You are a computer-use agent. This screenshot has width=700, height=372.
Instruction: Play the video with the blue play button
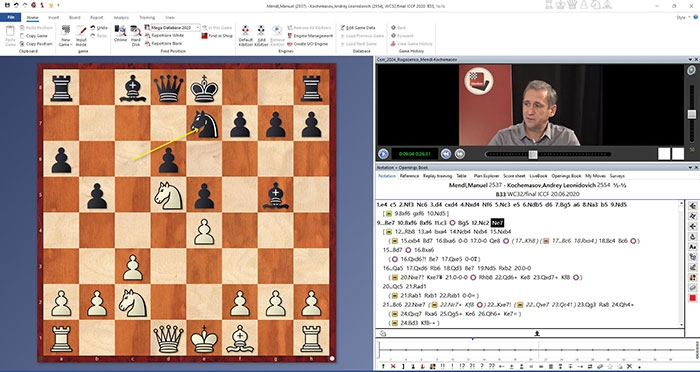[x=383, y=154]
